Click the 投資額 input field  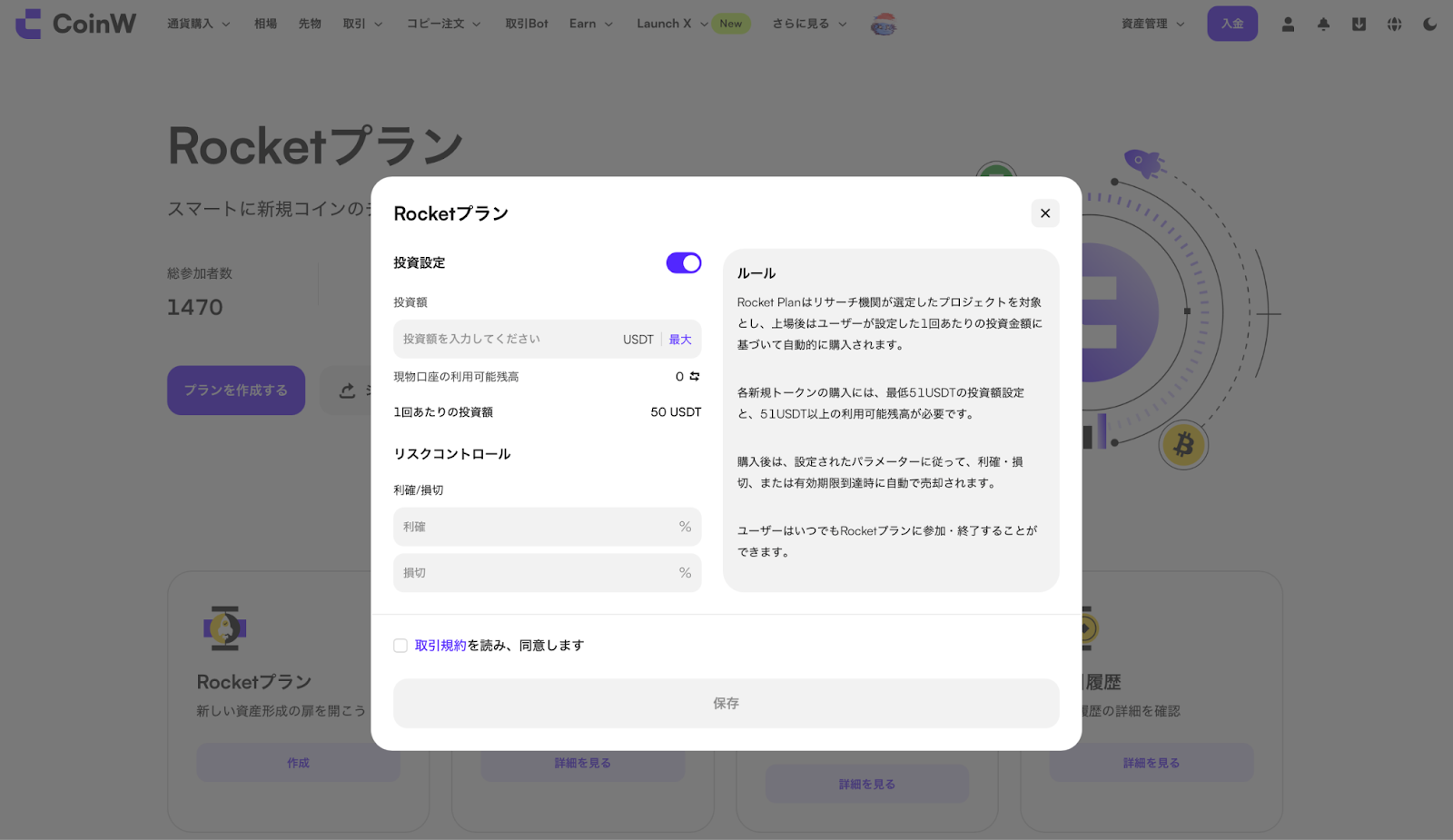point(504,340)
